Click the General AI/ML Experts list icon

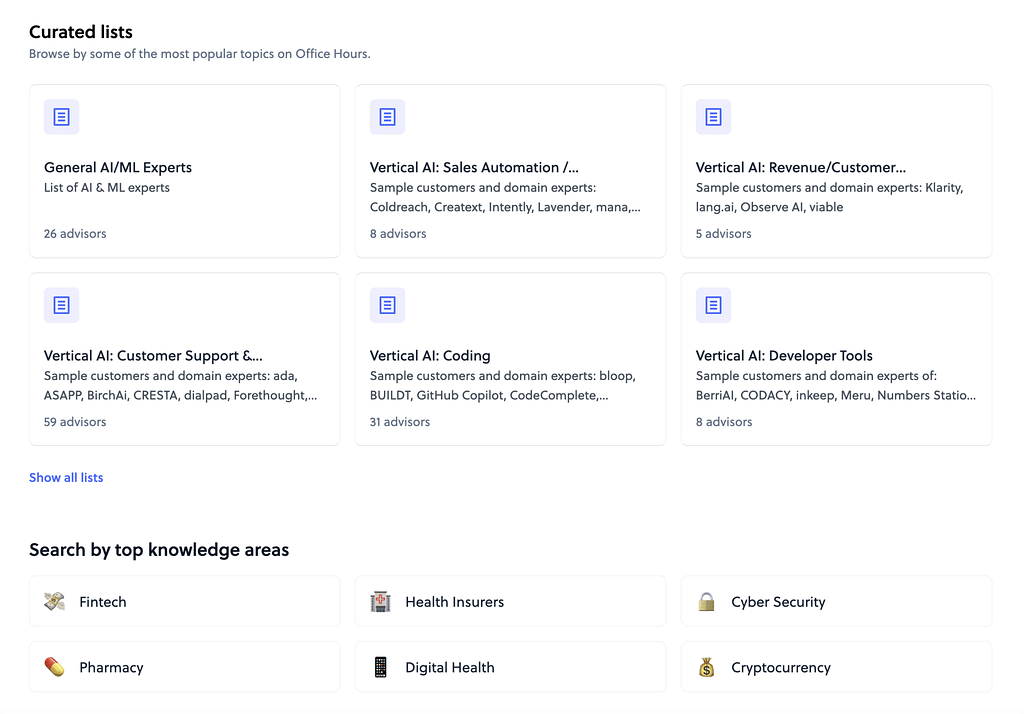pyautogui.click(x=61, y=117)
